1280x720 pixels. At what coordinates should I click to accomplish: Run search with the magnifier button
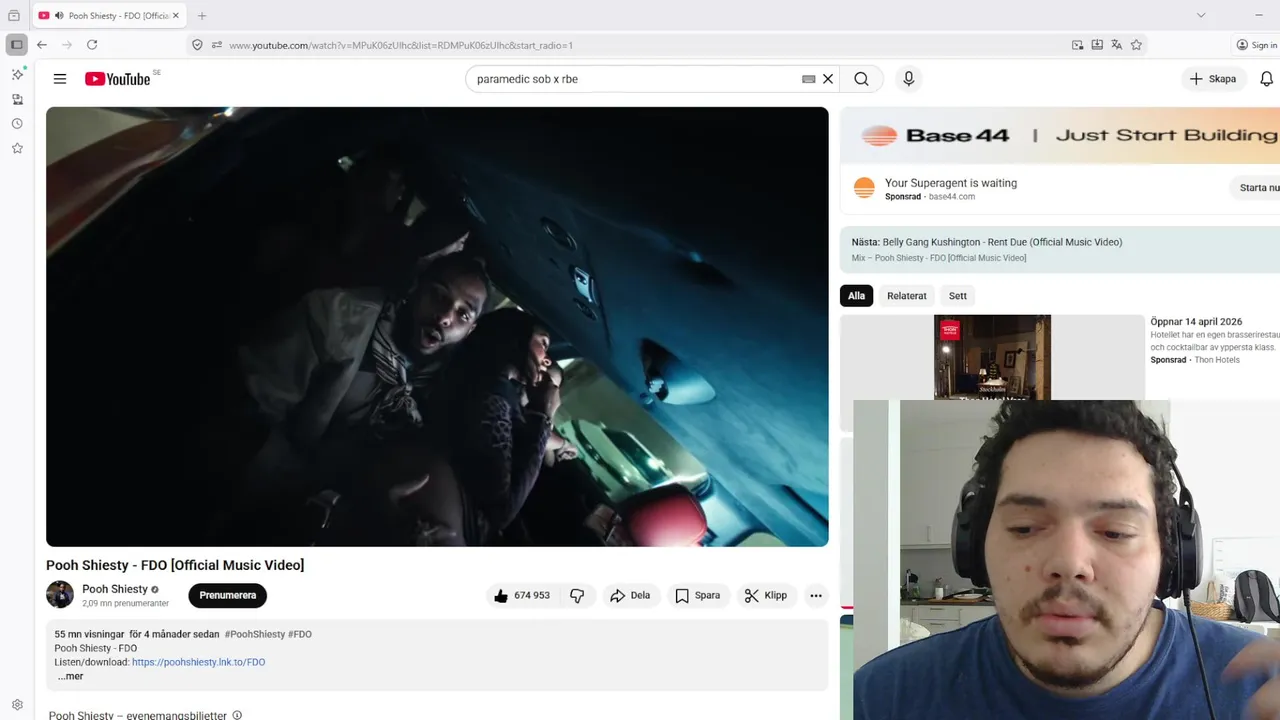coord(861,79)
